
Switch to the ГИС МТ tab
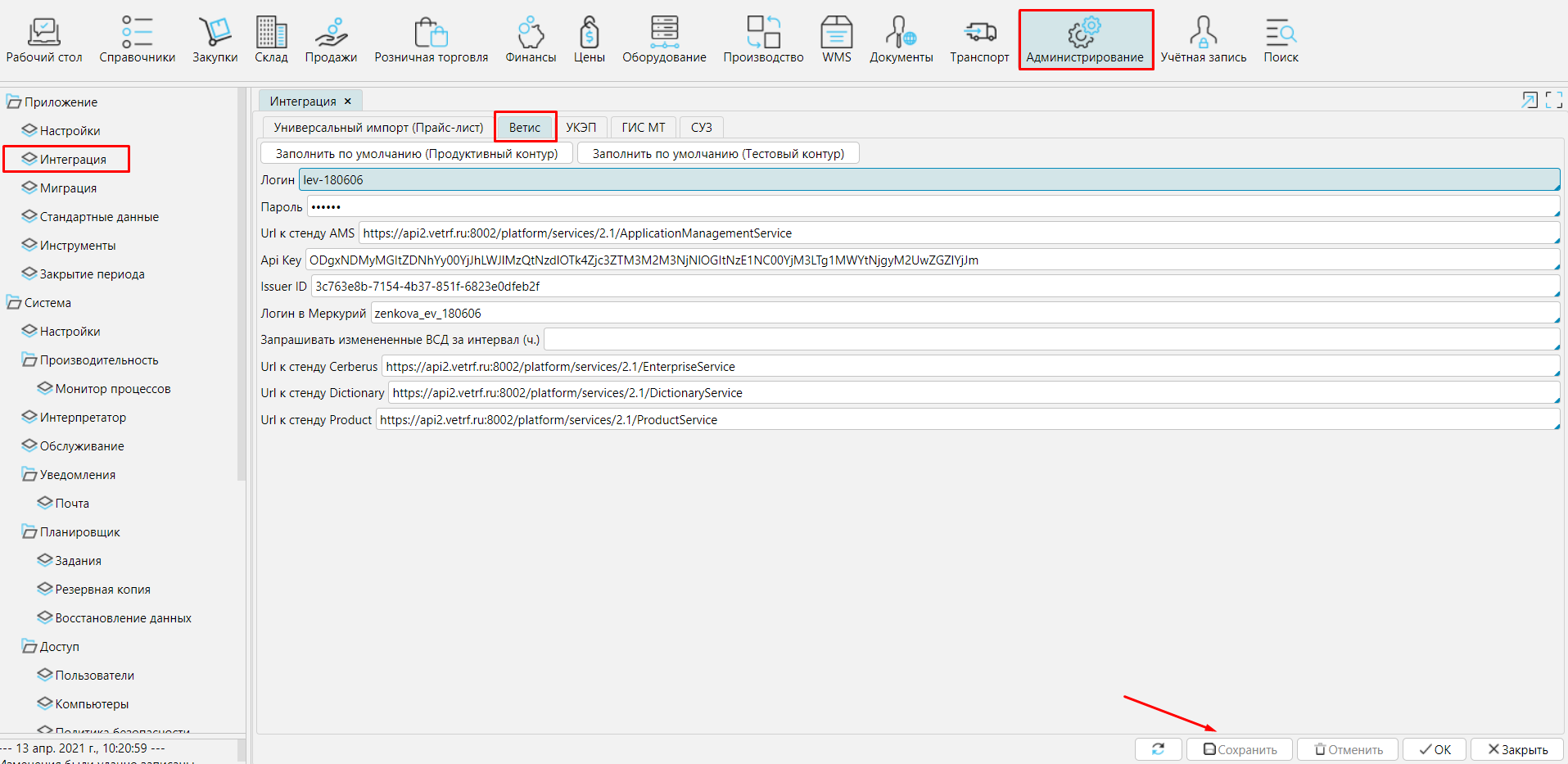click(643, 128)
